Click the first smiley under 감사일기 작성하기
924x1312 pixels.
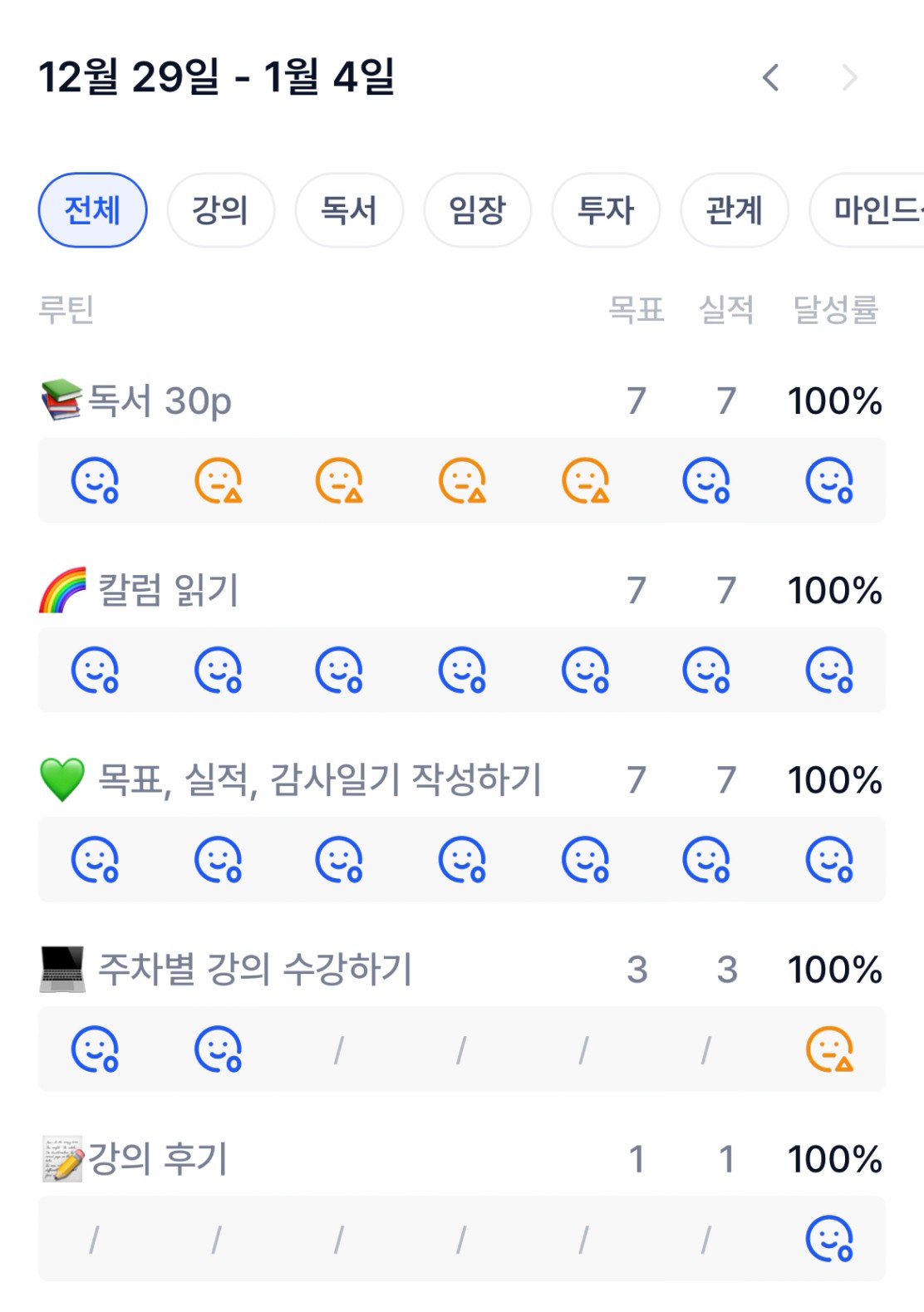[95, 860]
